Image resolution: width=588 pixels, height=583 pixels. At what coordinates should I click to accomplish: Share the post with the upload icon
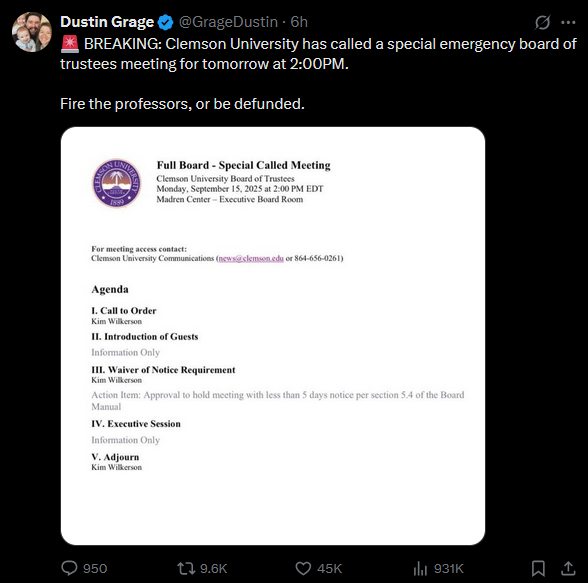point(568,568)
